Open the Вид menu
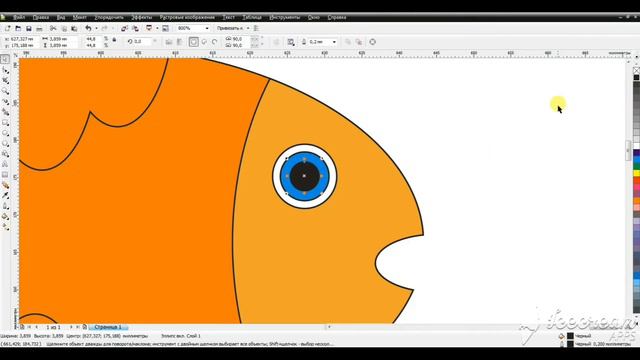 tap(61, 17)
